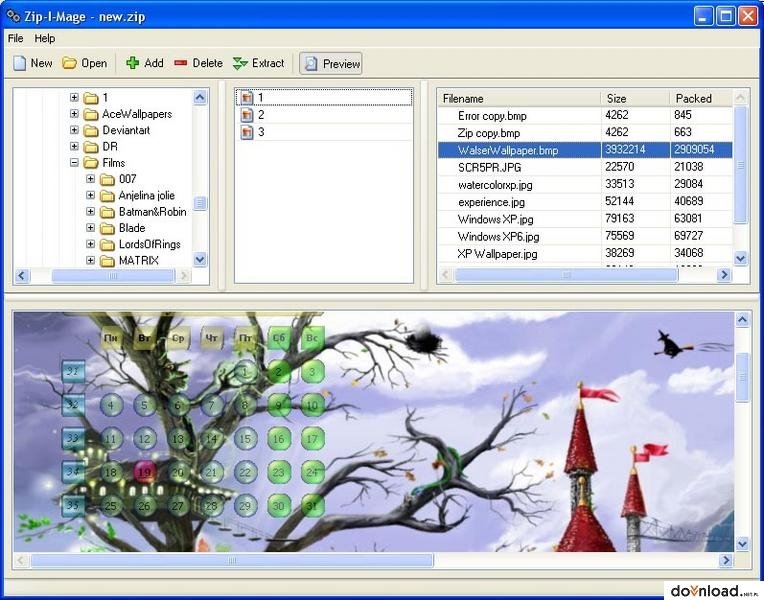The height and width of the screenshot is (600, 764).
Task: Select archive item 1 icon in middle list
Action: click(x=248, y=98)
